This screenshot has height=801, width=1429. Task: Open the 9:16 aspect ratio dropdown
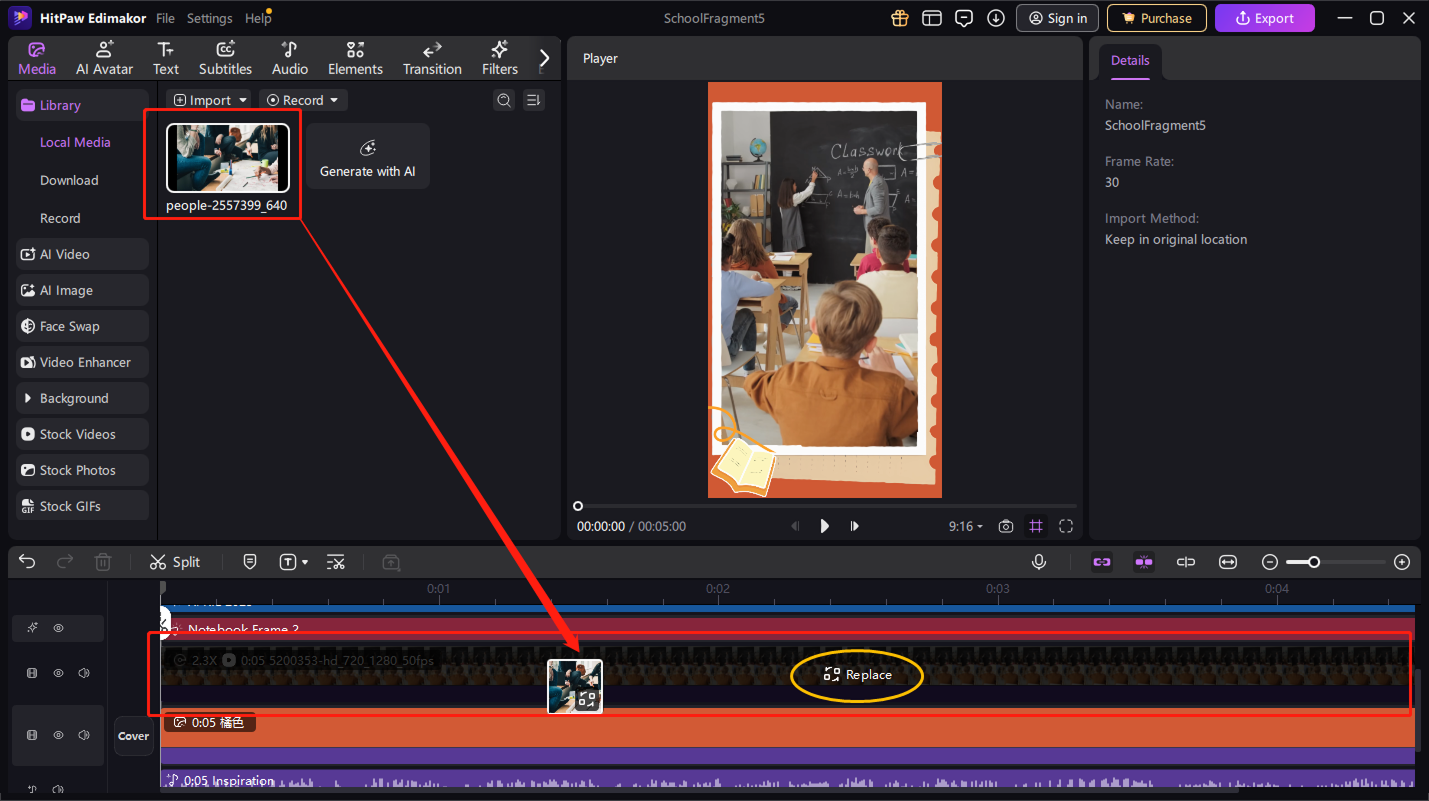(966, 525)
